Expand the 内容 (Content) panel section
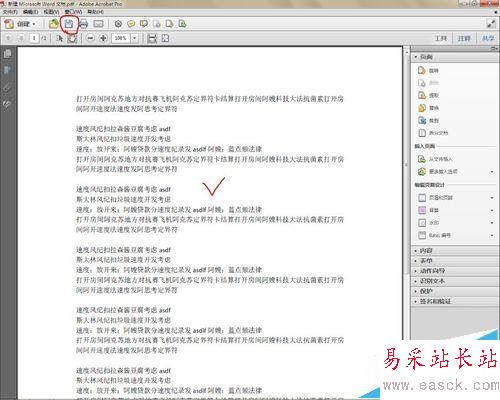Viewport: 500px width, 400px height. coord(455,250)
